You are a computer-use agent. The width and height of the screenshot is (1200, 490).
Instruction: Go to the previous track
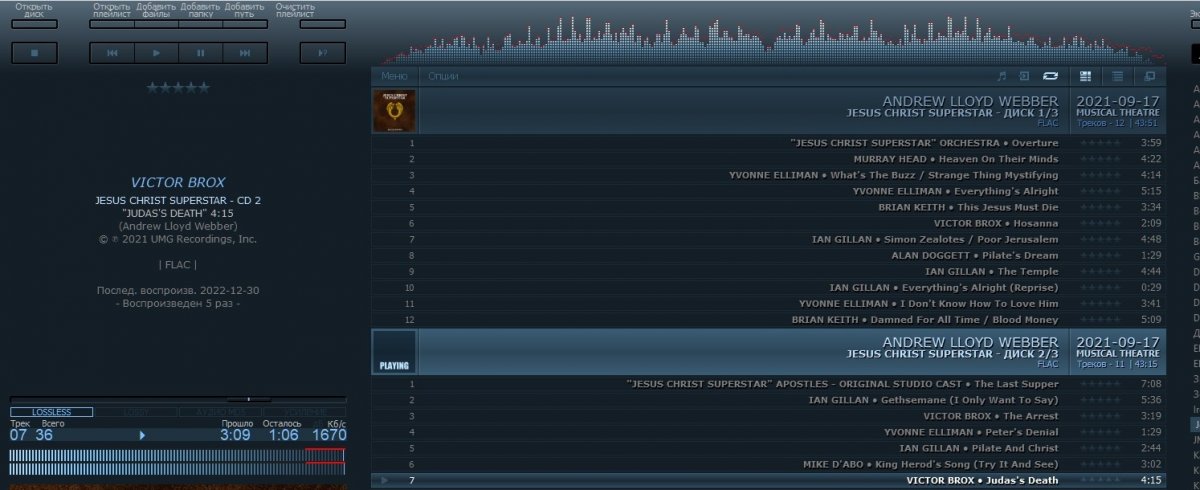click(x=112, y=52)
